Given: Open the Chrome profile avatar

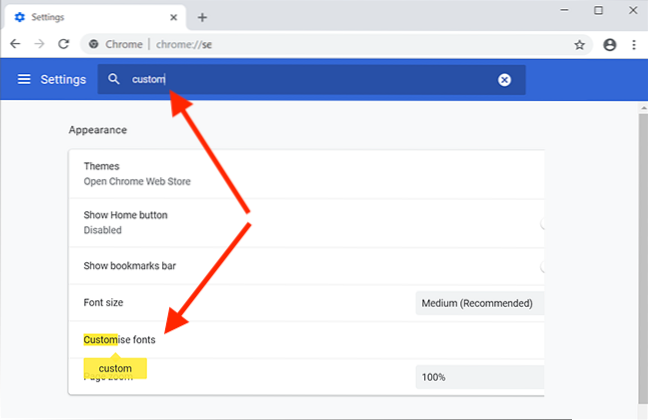Looking at the screenshot, I should tap(610, 44).
